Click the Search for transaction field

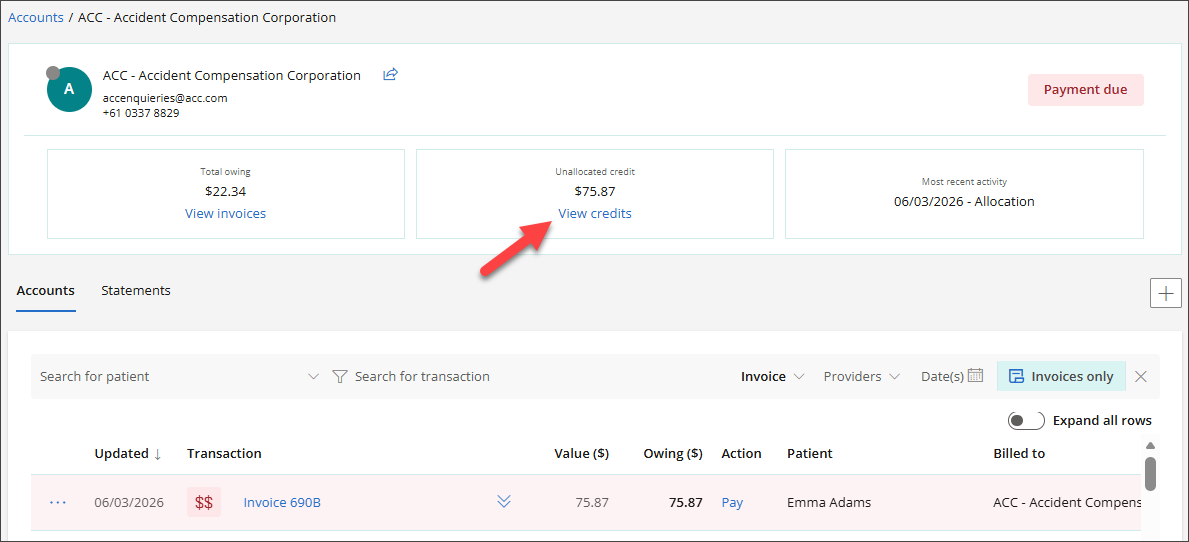pos(422,377)
